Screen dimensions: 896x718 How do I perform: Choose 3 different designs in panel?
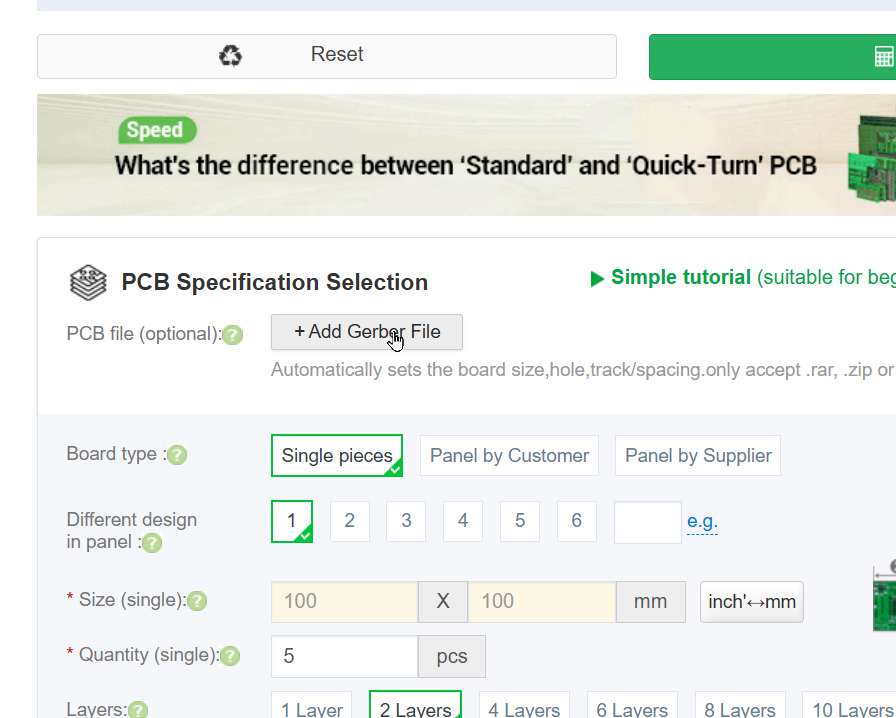click(406, 521)
